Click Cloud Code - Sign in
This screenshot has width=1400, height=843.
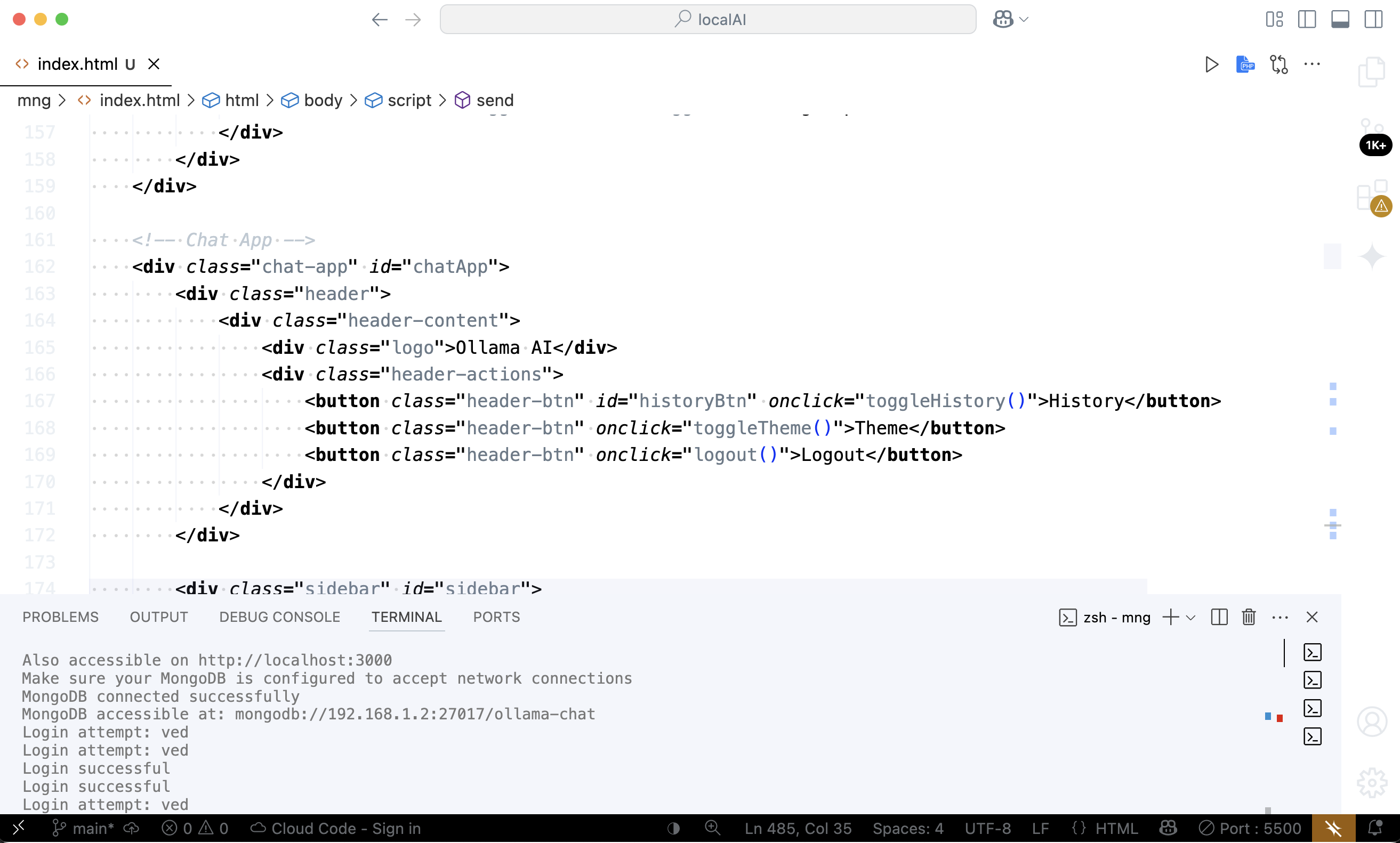pos(336,828)
